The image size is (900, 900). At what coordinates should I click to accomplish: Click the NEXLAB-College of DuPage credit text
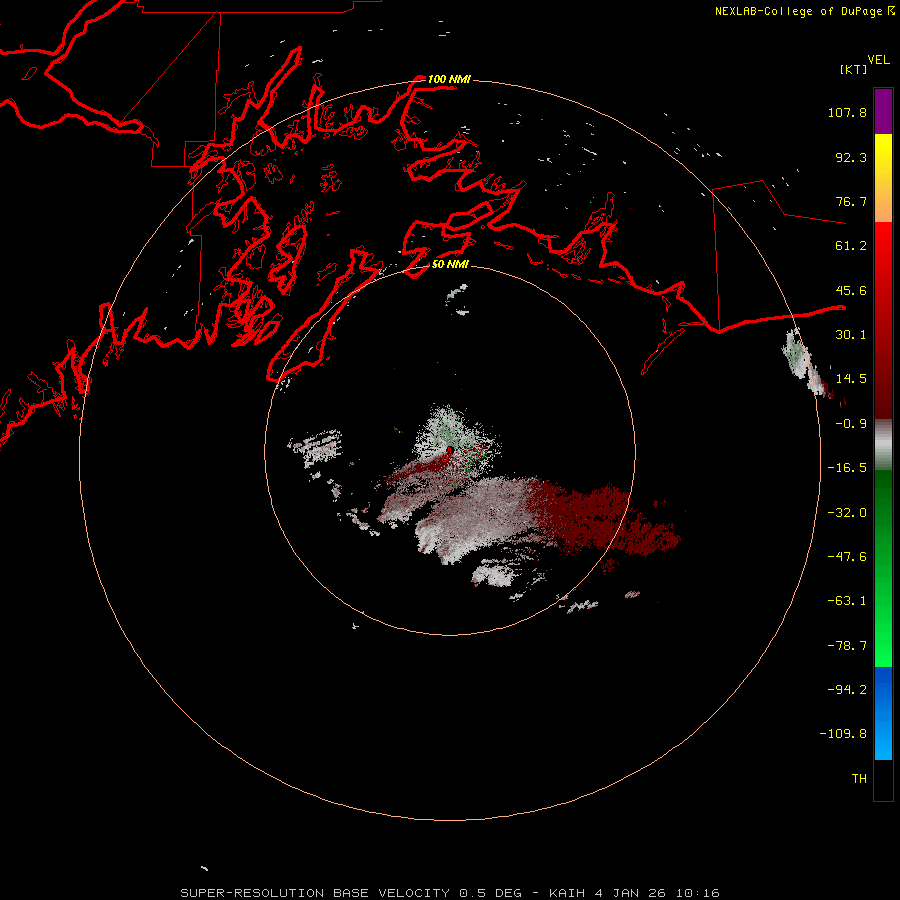pyautogui.click(x=799, y=11)
